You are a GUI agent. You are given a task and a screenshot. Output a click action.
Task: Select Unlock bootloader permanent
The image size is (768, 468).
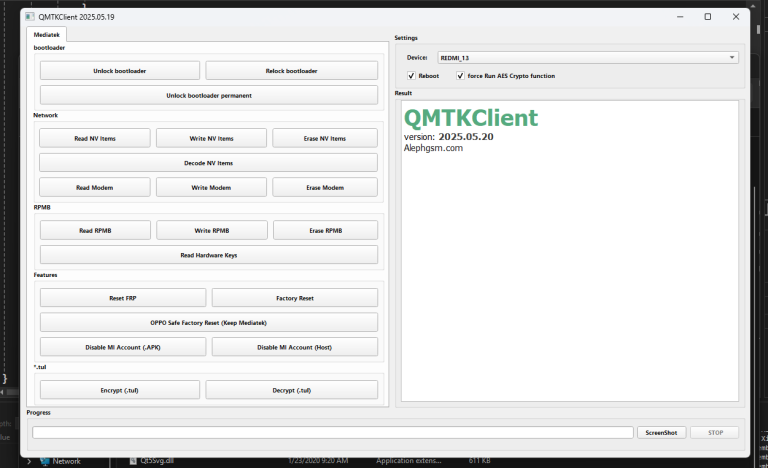[x=208, y=95]
